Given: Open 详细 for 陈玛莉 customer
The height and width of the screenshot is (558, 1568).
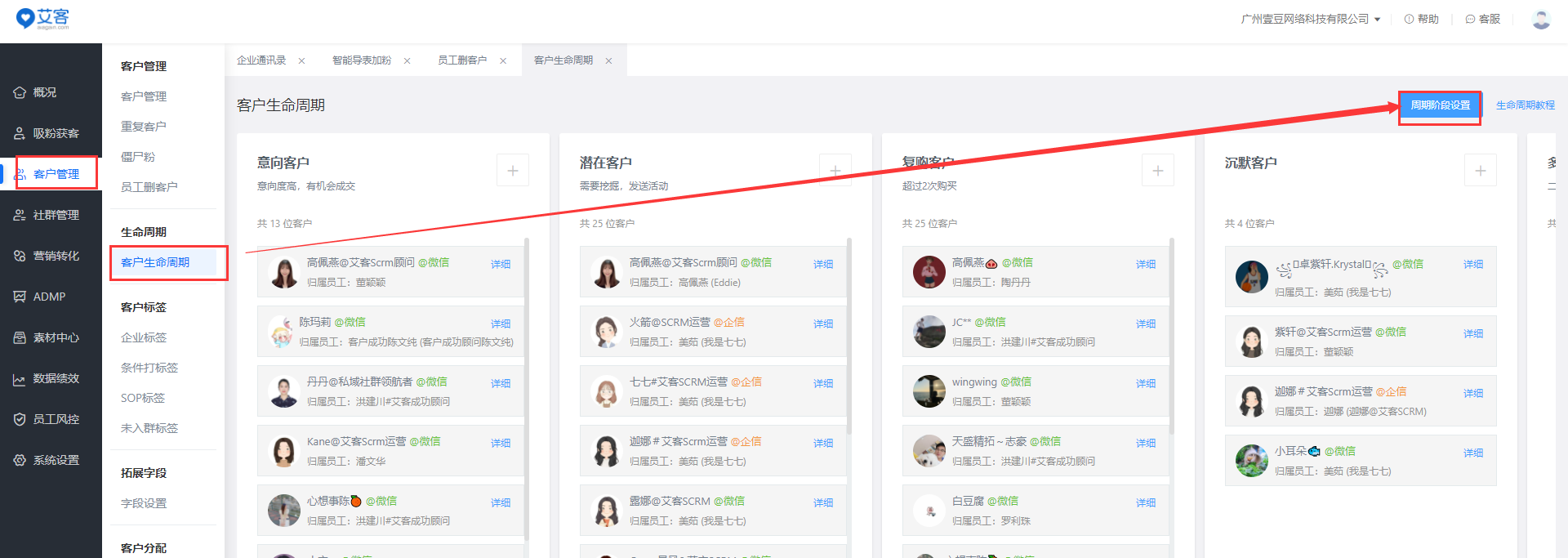Looking at the screenshot, I should coord(501,324).
